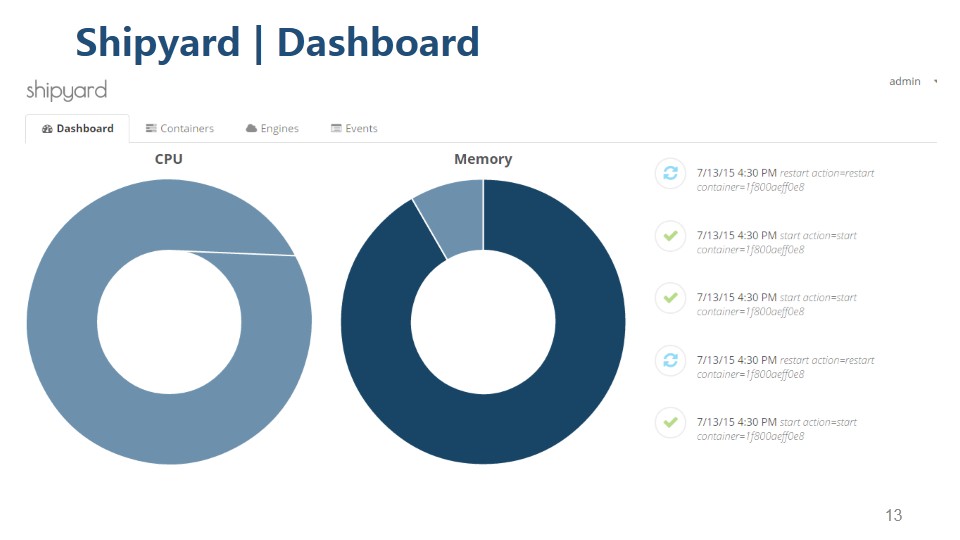Click the Events tab icon
This screenshot has height=540, width=960.
tap(336, 128)
